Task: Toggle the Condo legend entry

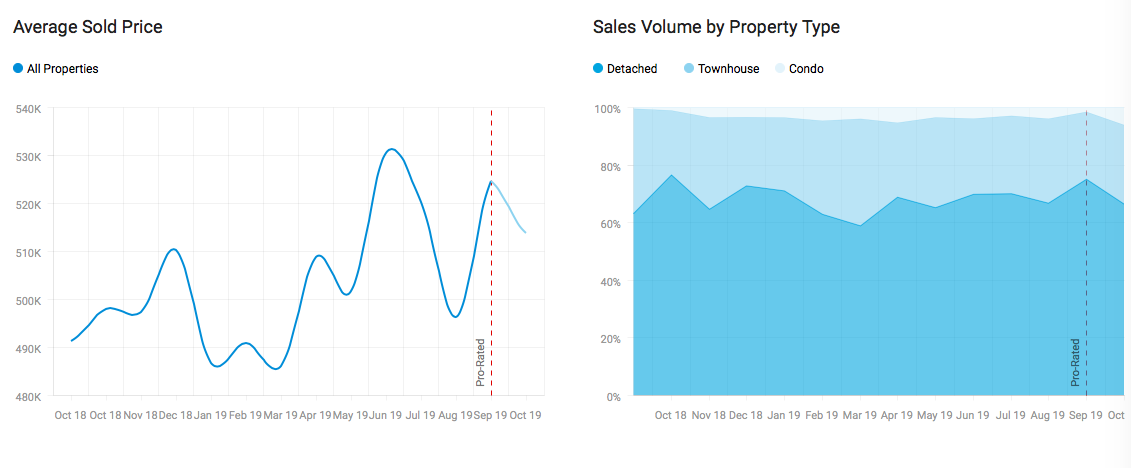Action: 781,69
